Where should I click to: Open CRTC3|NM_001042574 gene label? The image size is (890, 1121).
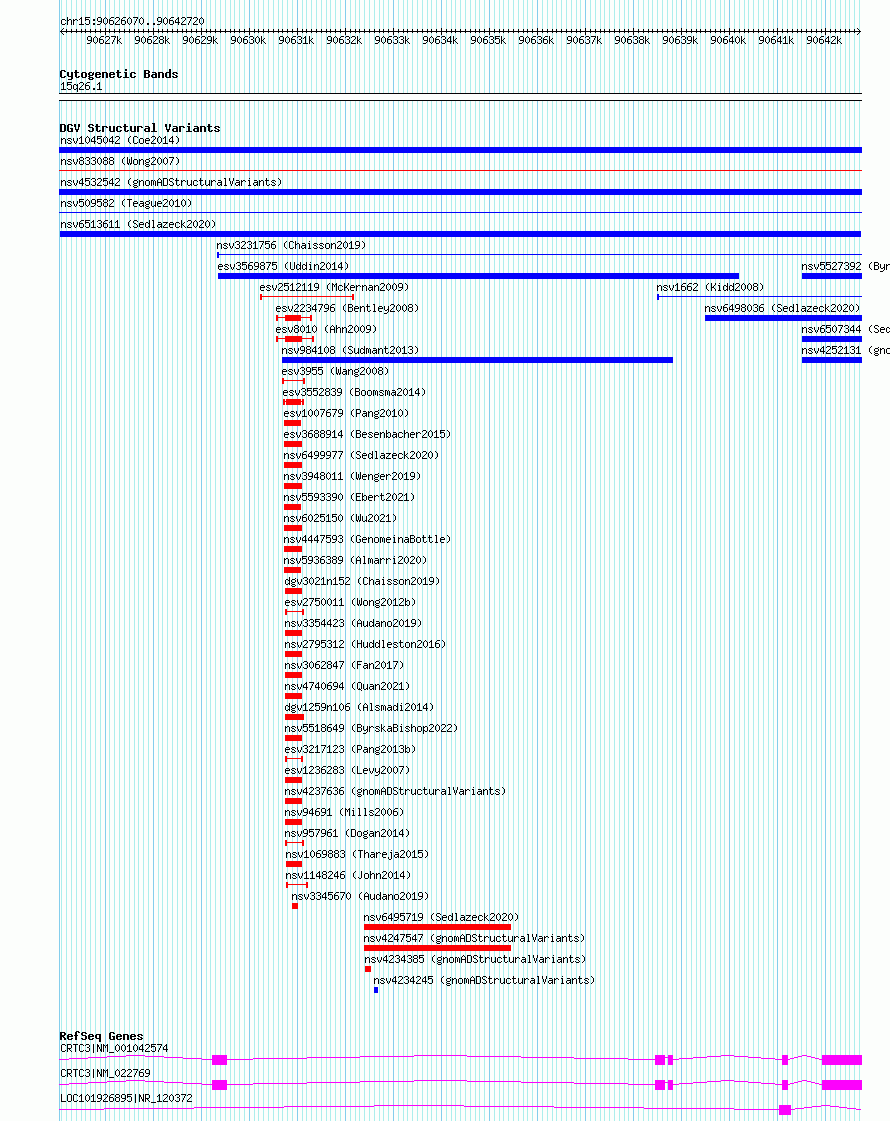pos(114,1049)
